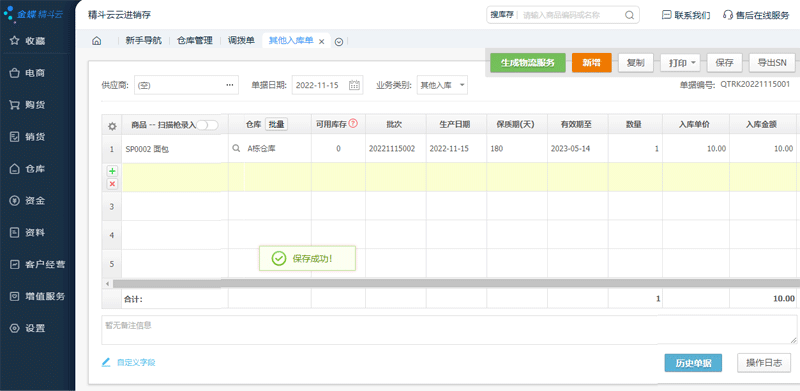Viewport: 800px width, 391px height.
Task: Select product cell SP0002 面包
Action: pyautogui.click(x=174, y=149)
